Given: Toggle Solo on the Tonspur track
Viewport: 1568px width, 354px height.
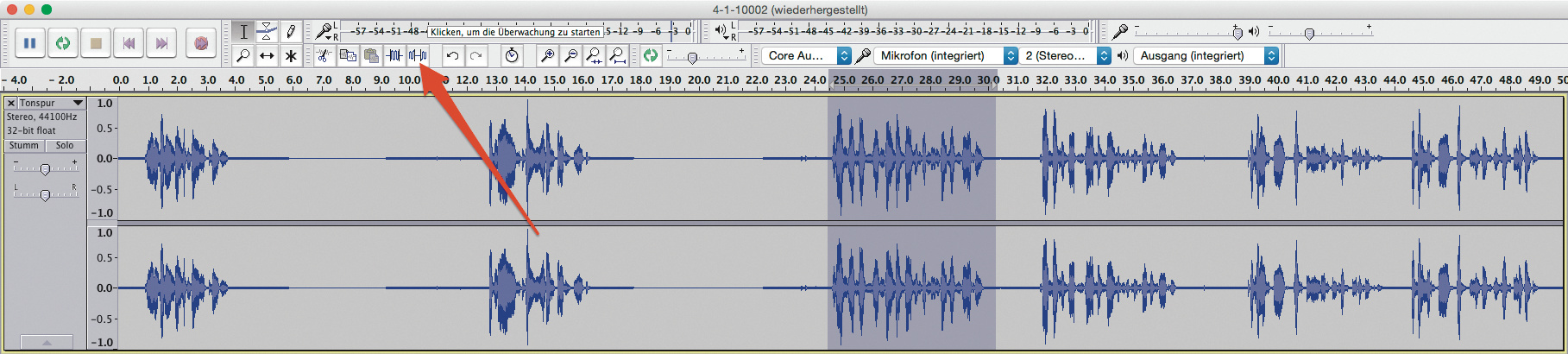Looking at the screenshot, I should [65, 146].
